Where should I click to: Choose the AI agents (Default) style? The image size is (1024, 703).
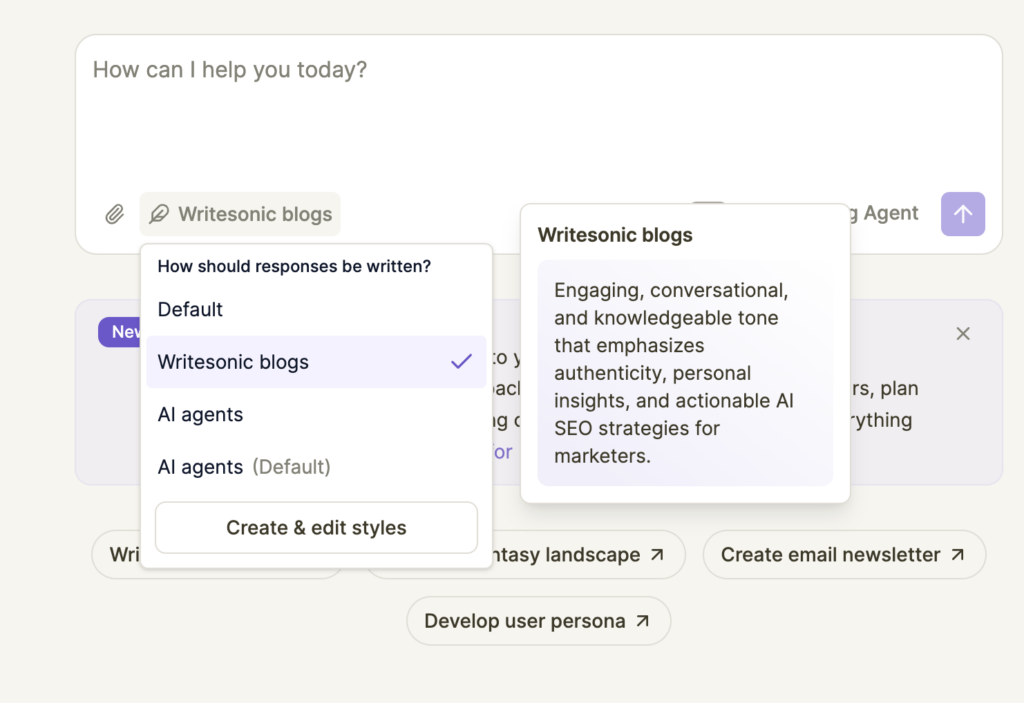(316, 466)
